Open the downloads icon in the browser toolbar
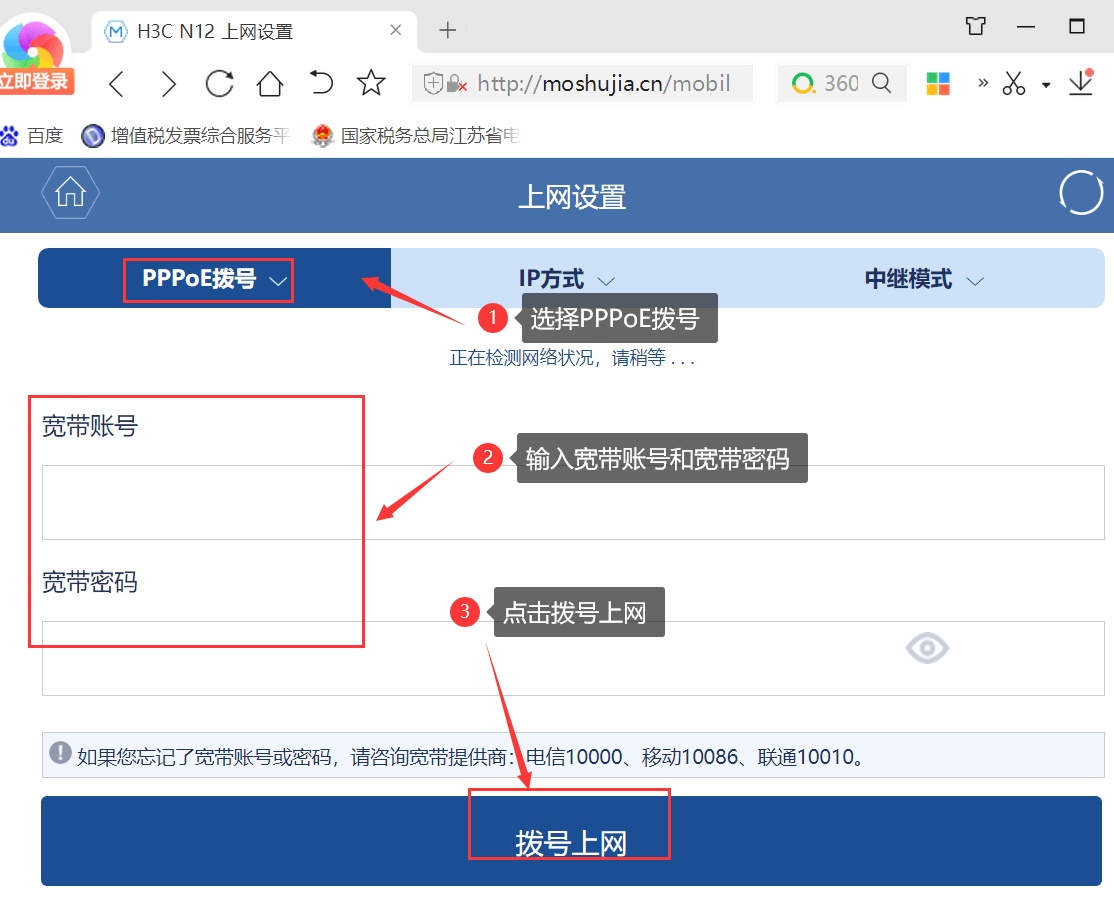The width and height of the screenshot is (1114, 902). point(1081,82)
